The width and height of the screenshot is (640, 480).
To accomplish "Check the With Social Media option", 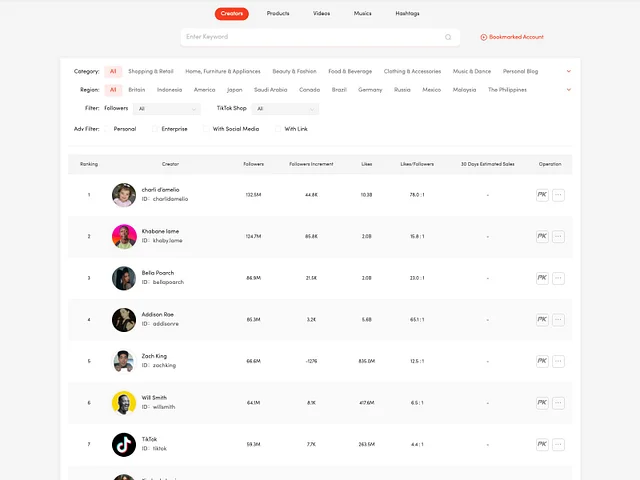I will [206, 129].
